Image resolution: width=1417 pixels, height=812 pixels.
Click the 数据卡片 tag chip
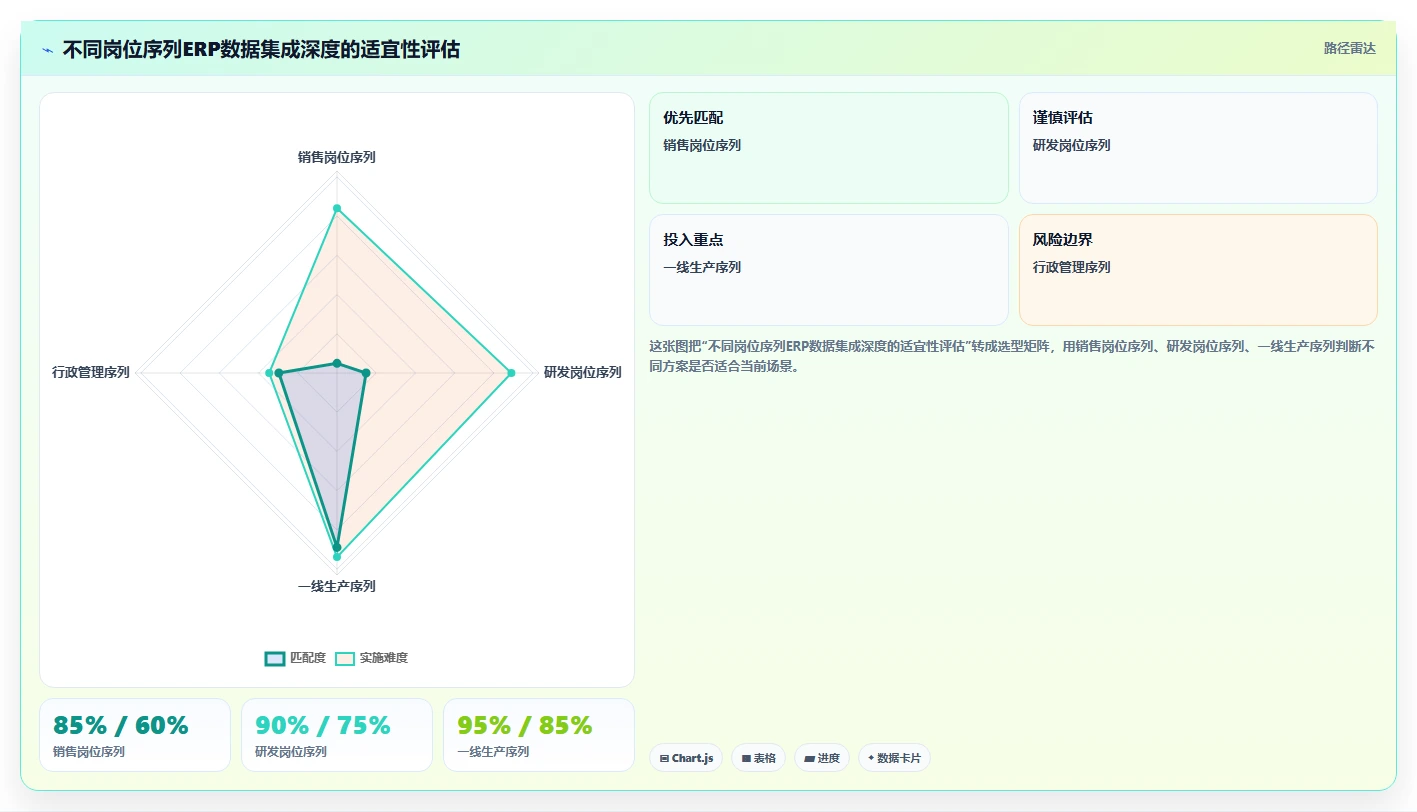(894, 758)
